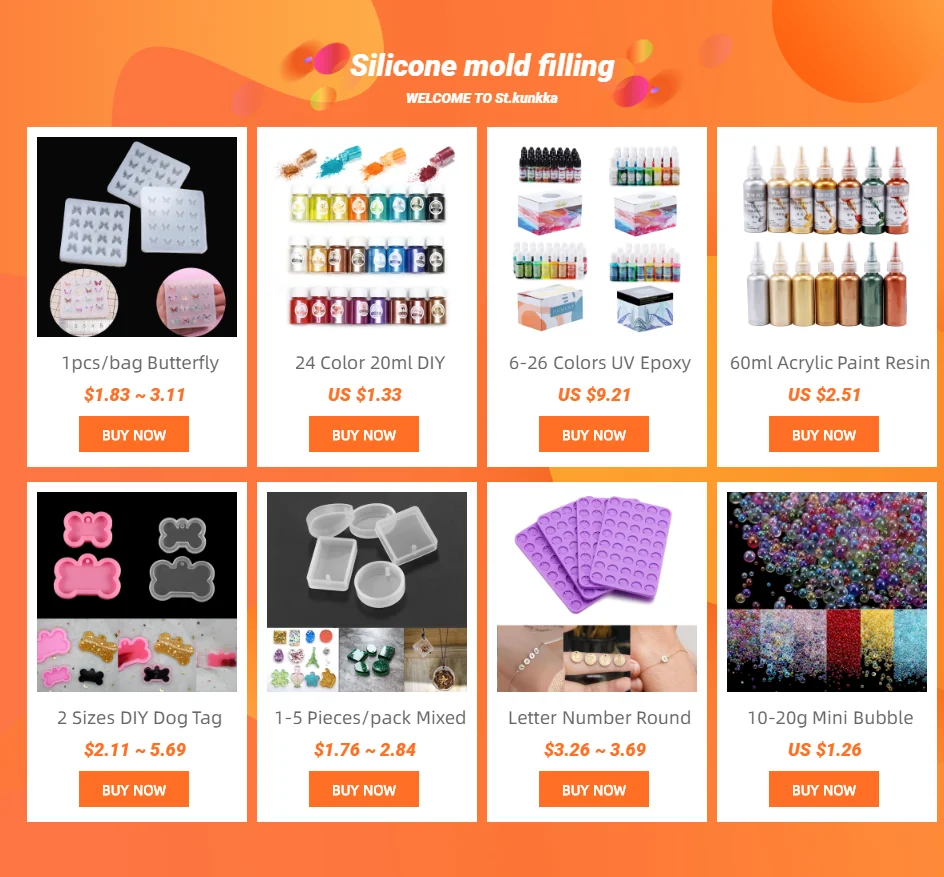Open the Butterfly silicone mold product image

click(x=137, y=237)
